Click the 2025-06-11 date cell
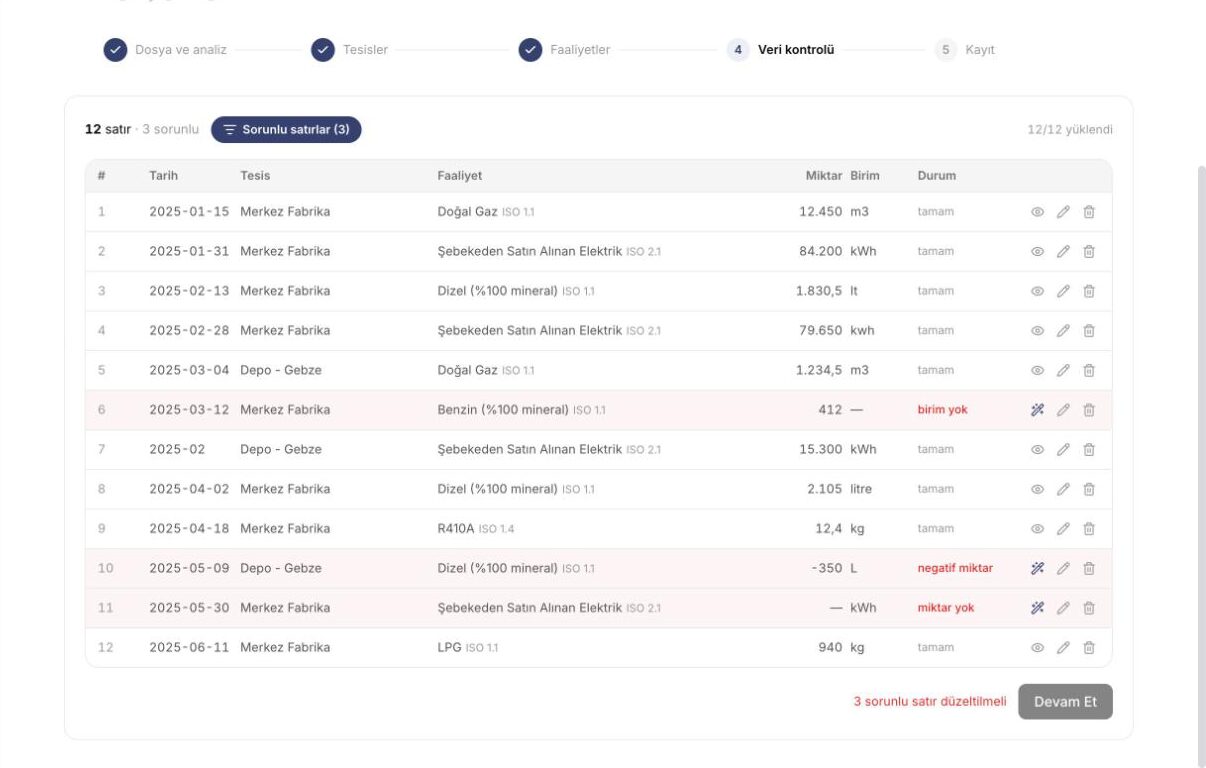Image resolution: width=1206 pixels, height=768 pixels. coord(189,647)
